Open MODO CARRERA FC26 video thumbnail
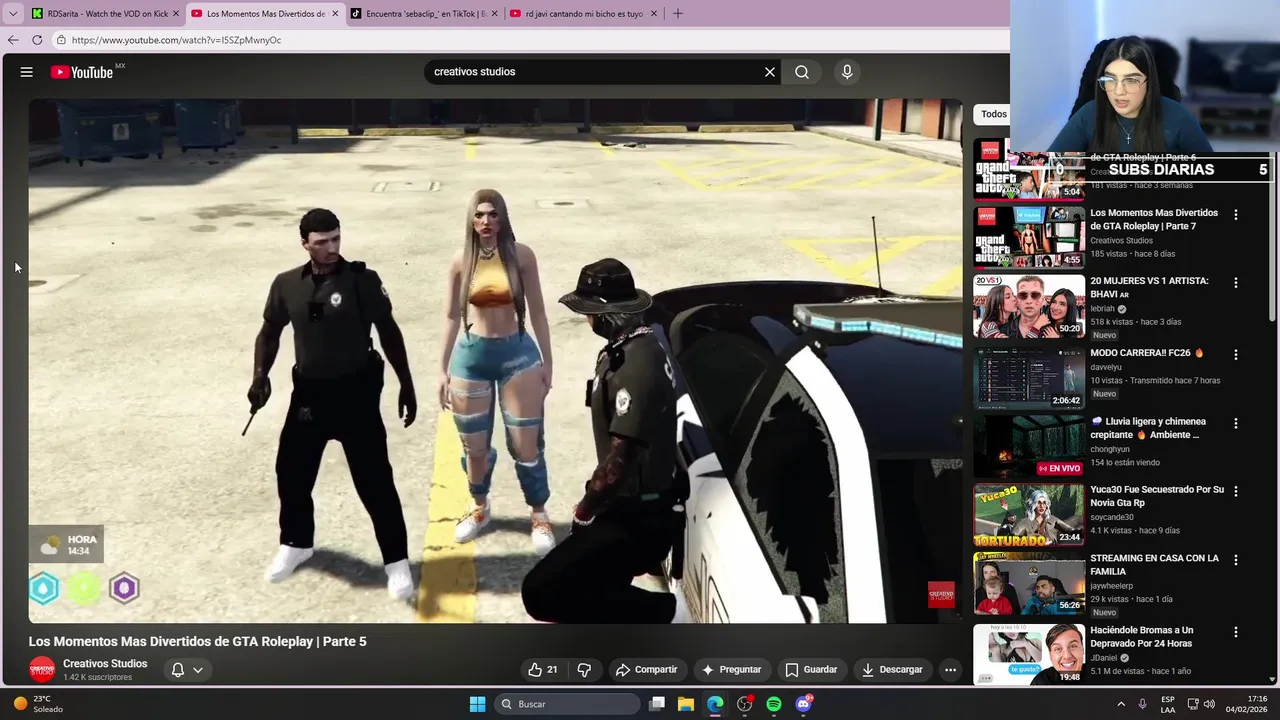Image resolution: width=1280 pixels, height=720 pixels. coord(1029,378)
